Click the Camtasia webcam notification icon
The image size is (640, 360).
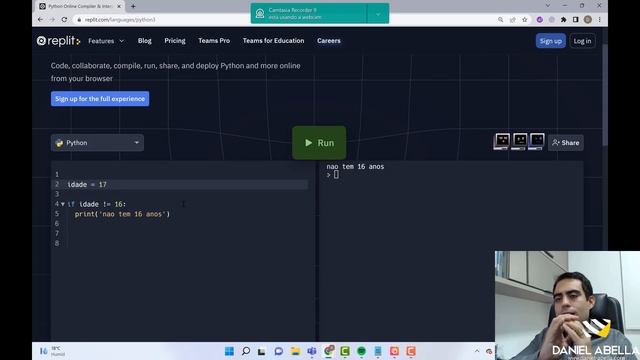click(x=260, y=14)
